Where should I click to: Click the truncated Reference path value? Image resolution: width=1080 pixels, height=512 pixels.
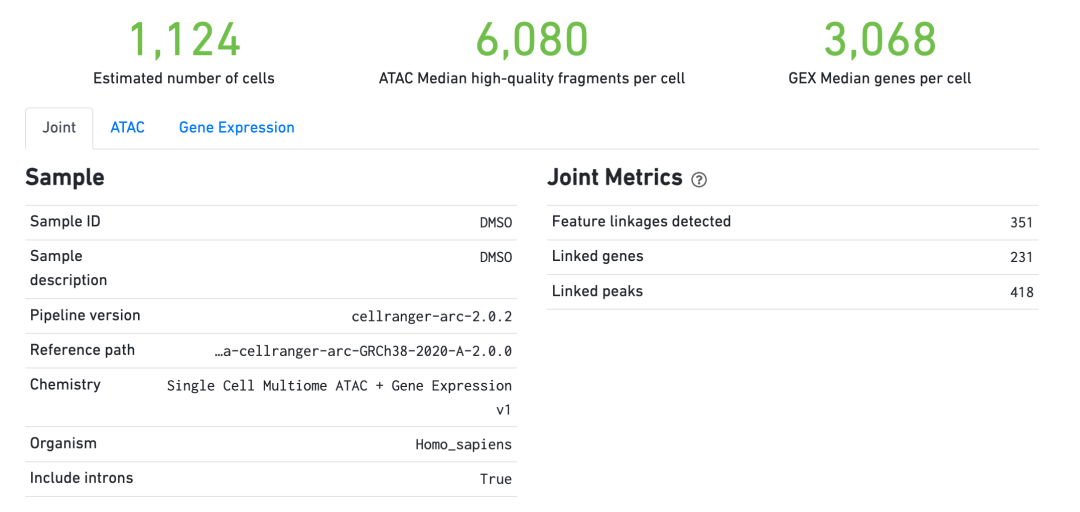tap(364, 351)
